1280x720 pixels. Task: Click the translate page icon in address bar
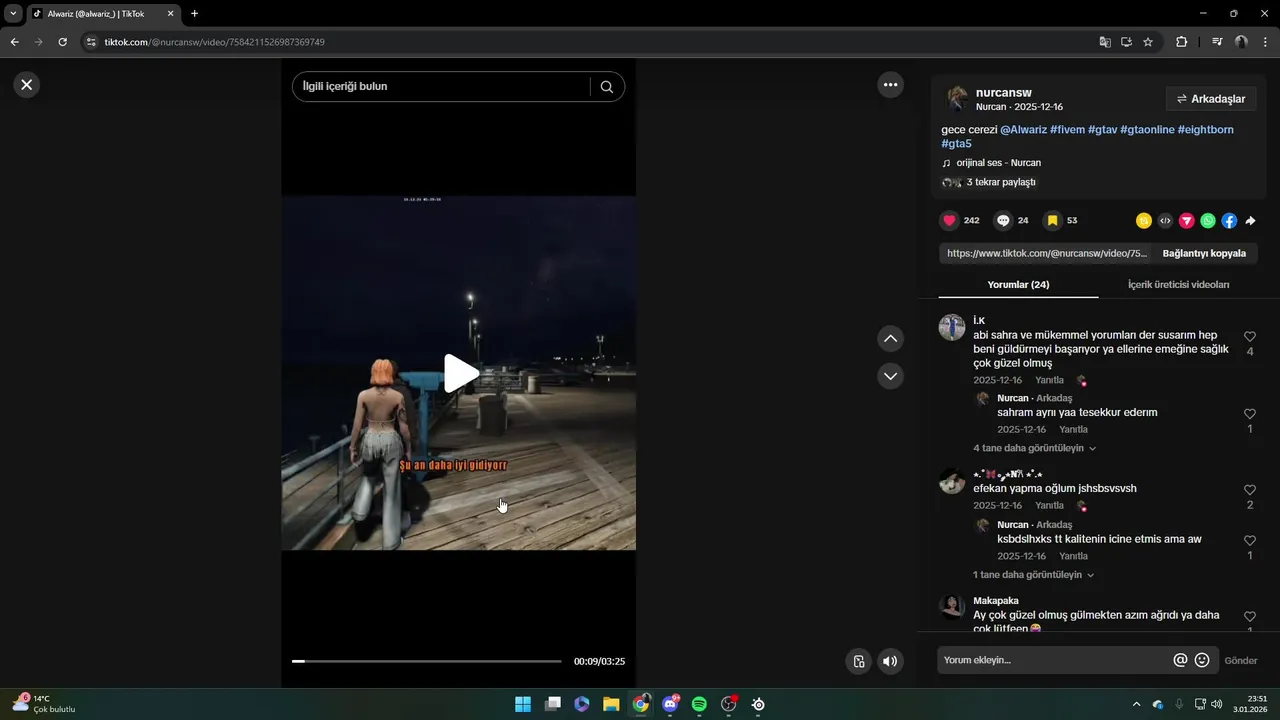point(1105,42)
